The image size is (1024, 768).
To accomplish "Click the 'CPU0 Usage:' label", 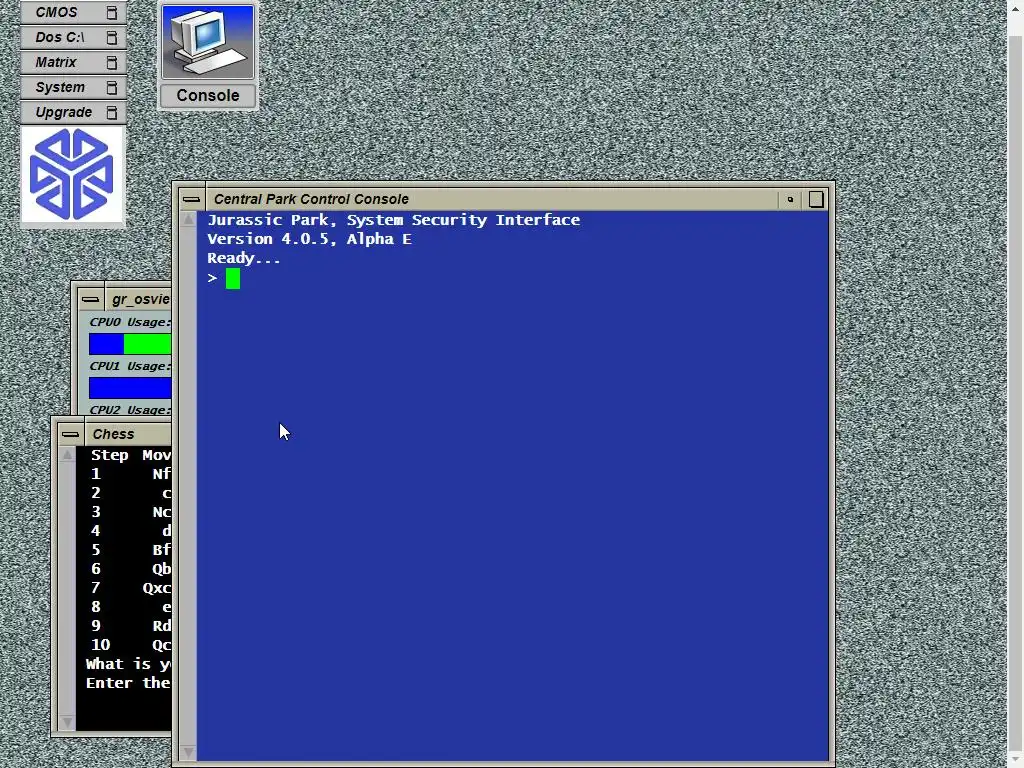I will tap(130, 322).
